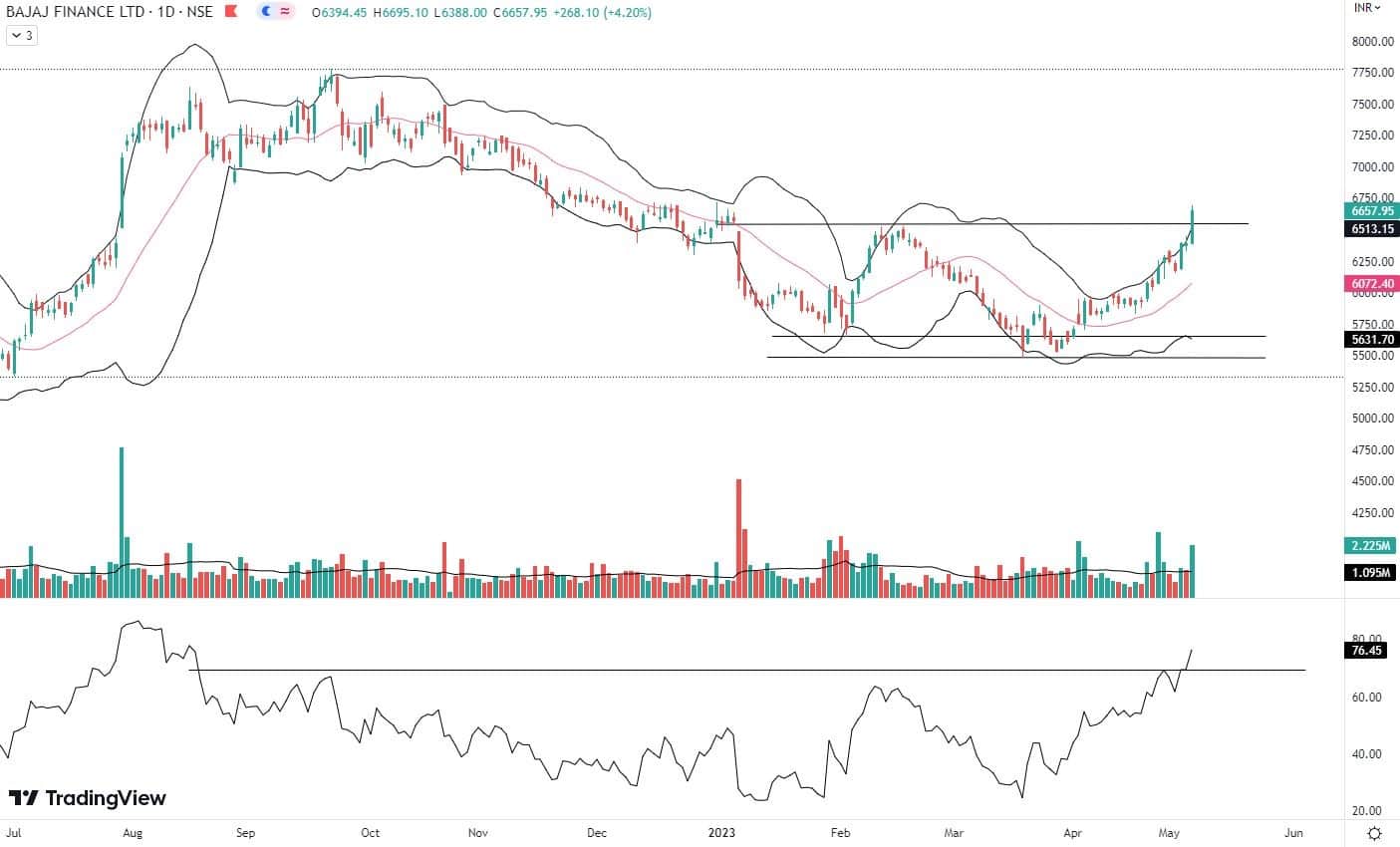Click the red flag icon beside NSE
Image resolution: width=1400 pixels, height=847 pixels.
coord(231,12)
